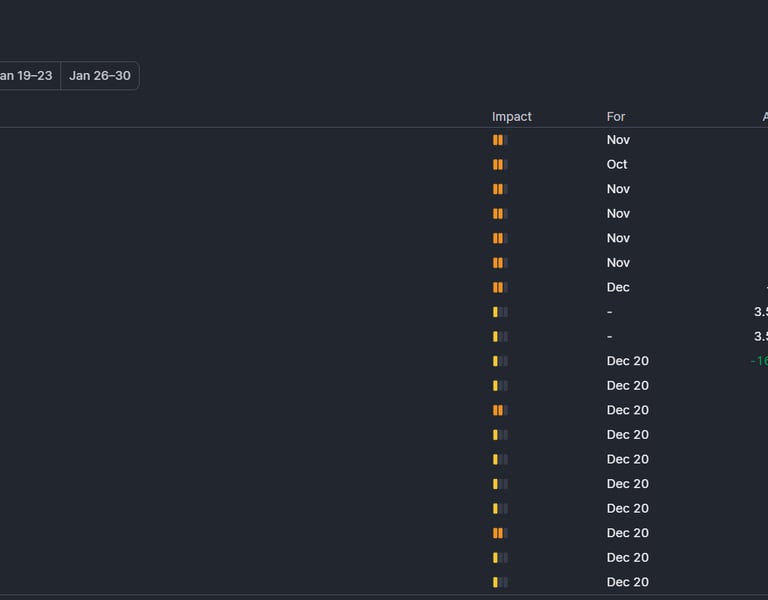Click the For column header
768x600 pixels.
click(x=616, y=117)
